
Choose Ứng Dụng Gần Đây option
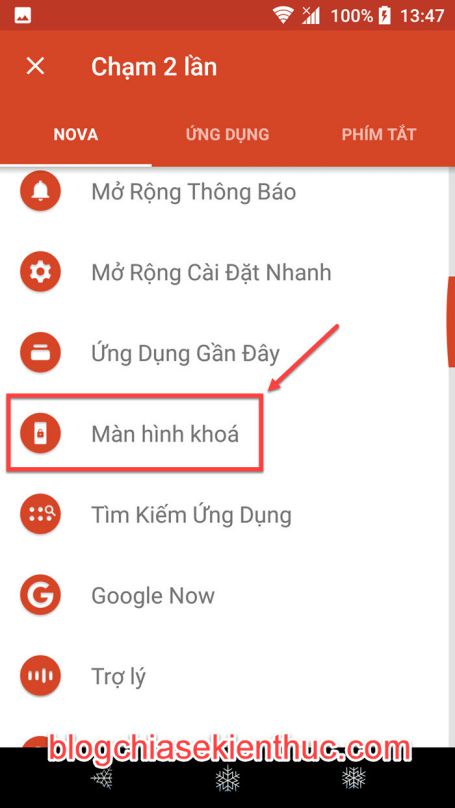click(227, 353)
